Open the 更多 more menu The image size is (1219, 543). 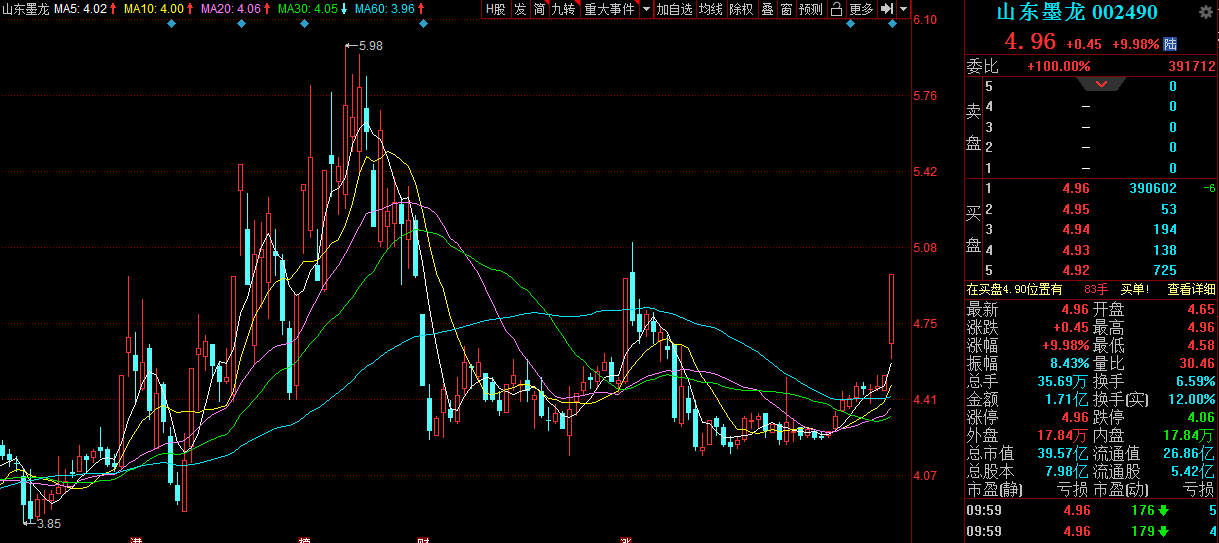point(861,9)
